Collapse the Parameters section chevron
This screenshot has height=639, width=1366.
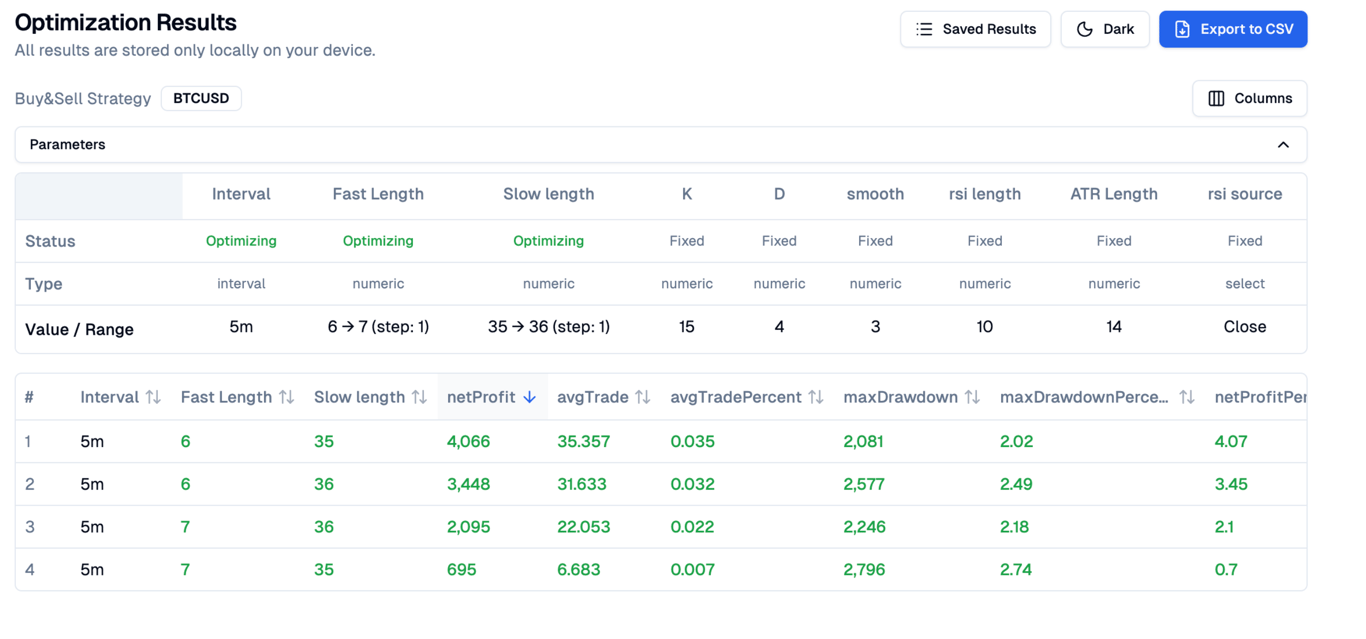pos(1283,145)
